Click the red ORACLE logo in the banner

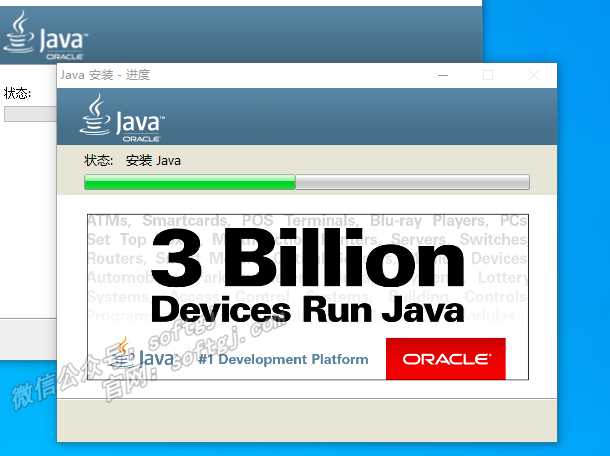coord(446,359)
